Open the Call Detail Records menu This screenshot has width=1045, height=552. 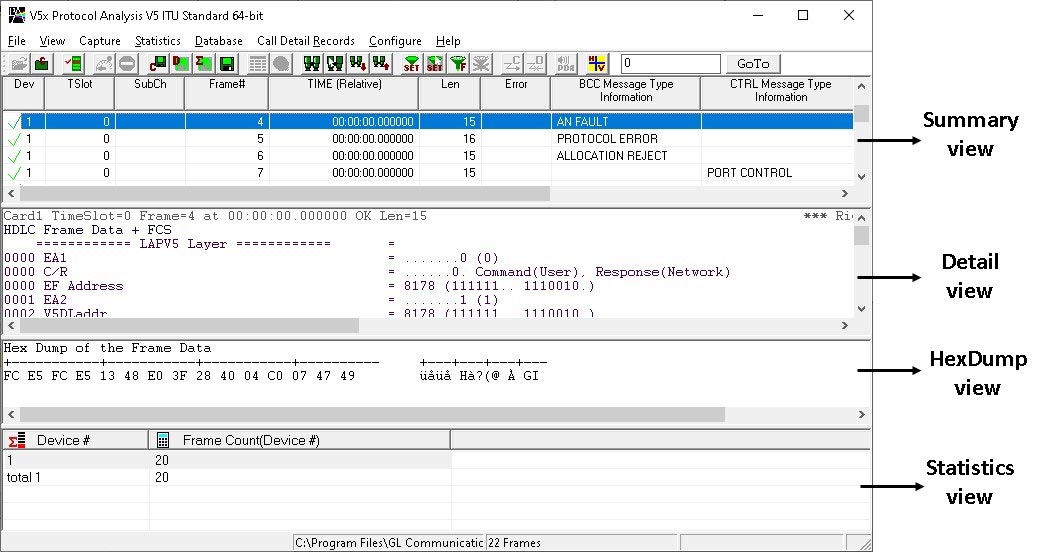[306, 41]
